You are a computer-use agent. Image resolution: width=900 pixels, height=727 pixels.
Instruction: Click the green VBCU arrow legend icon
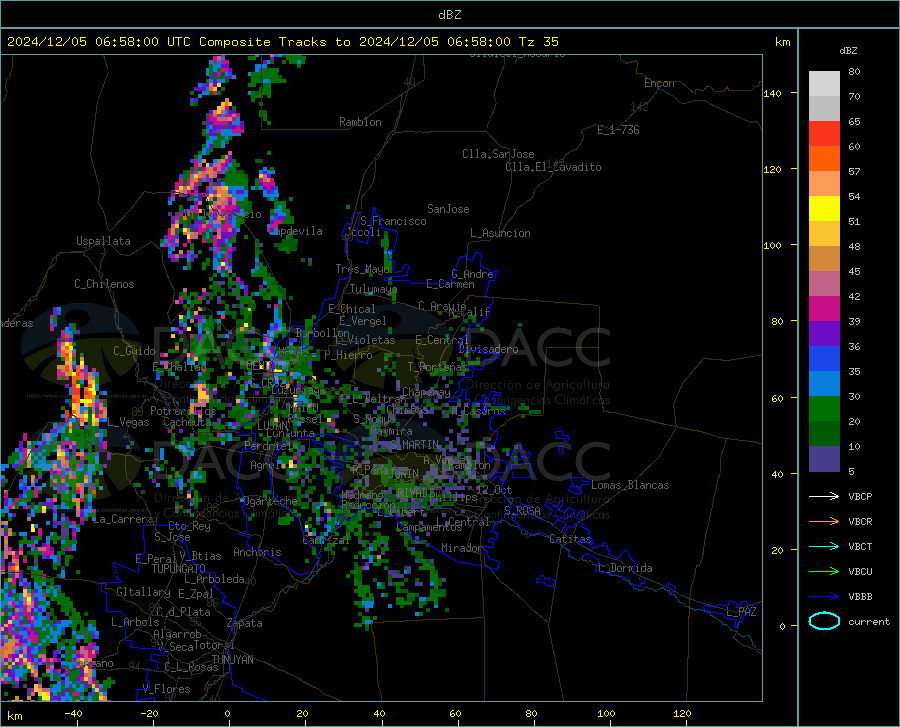[824, 572]
